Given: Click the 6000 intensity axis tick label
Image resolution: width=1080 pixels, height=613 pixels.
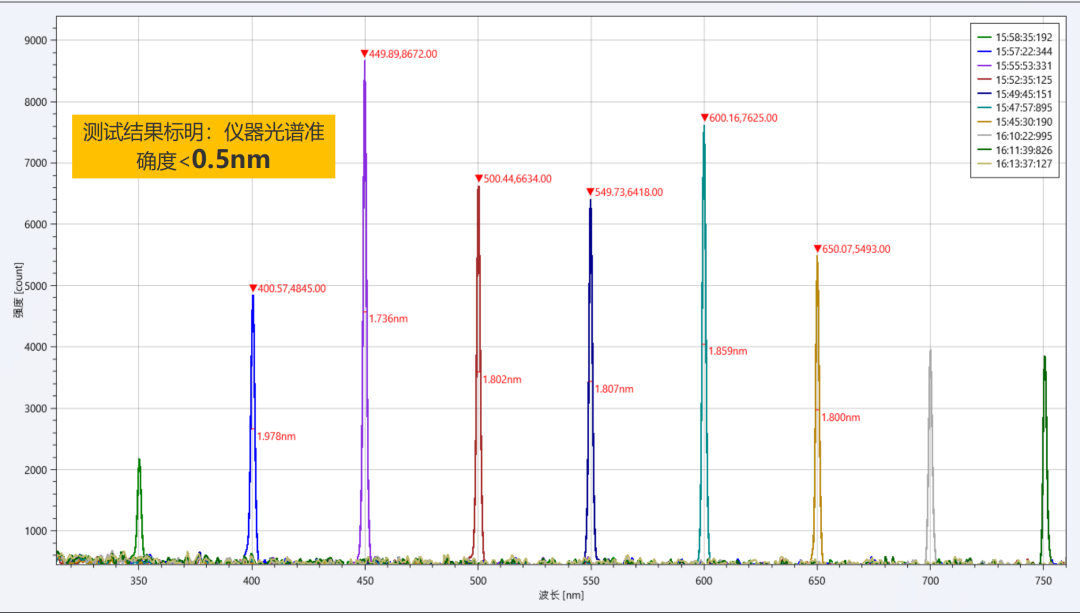Looking at the screenshot, I should pos(35,225).
